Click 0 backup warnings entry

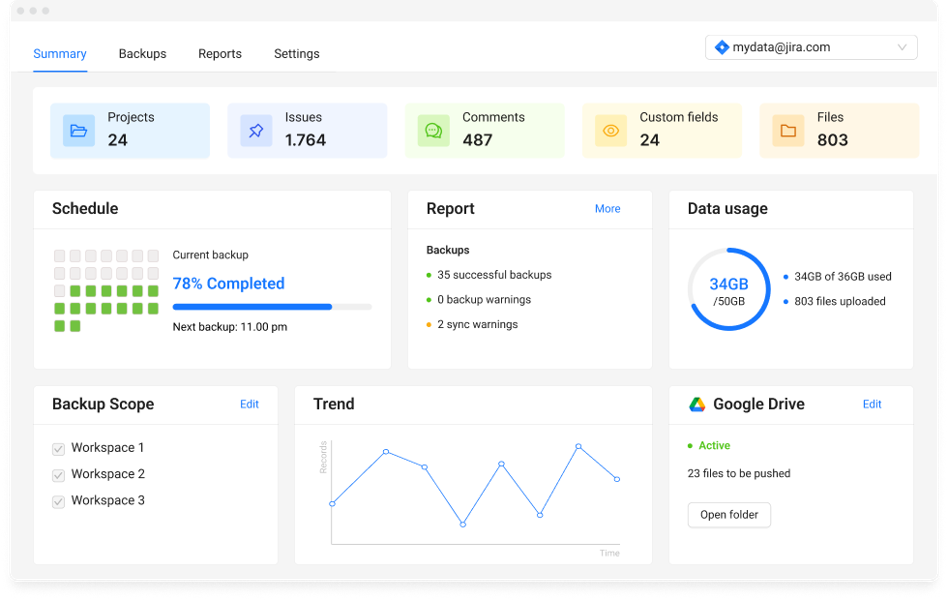click(484, 300)
